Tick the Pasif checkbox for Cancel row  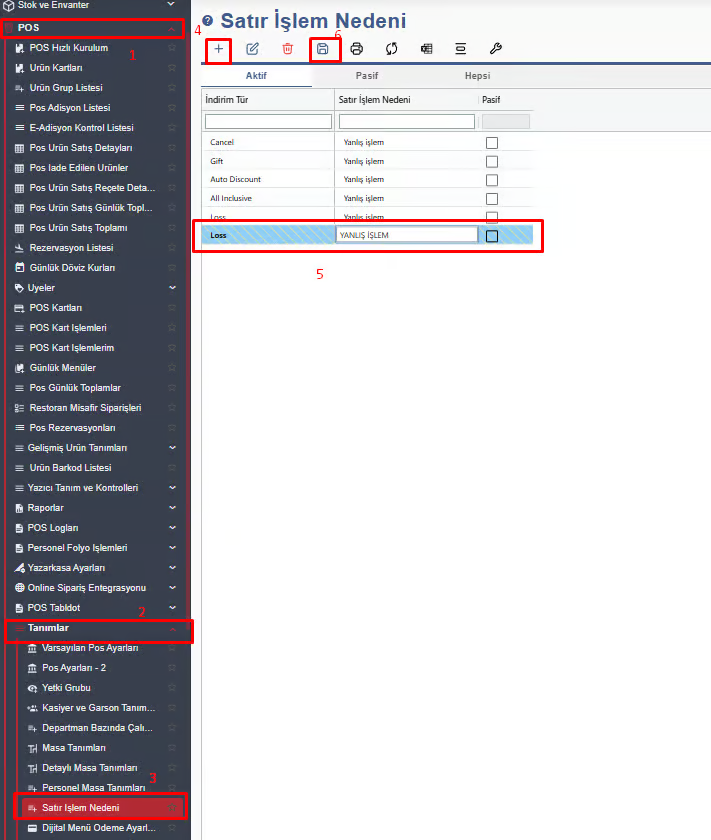click(x=491, y=143)
